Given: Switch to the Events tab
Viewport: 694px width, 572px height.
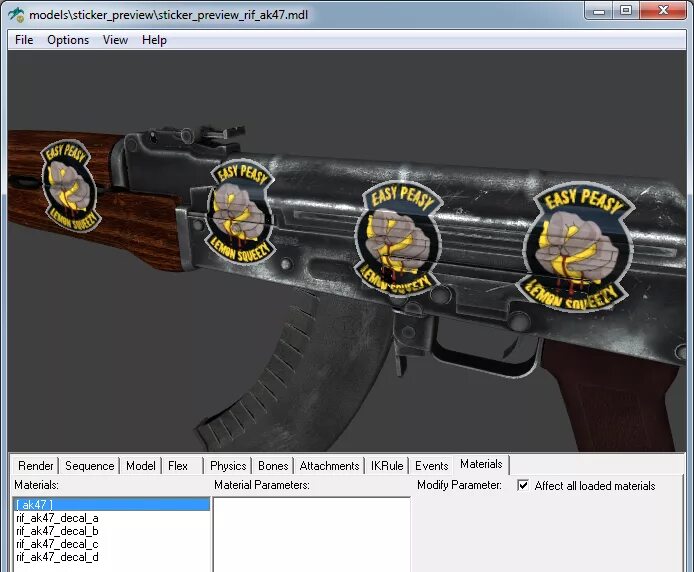Looking at the screenshot, I should click(432, 466).
